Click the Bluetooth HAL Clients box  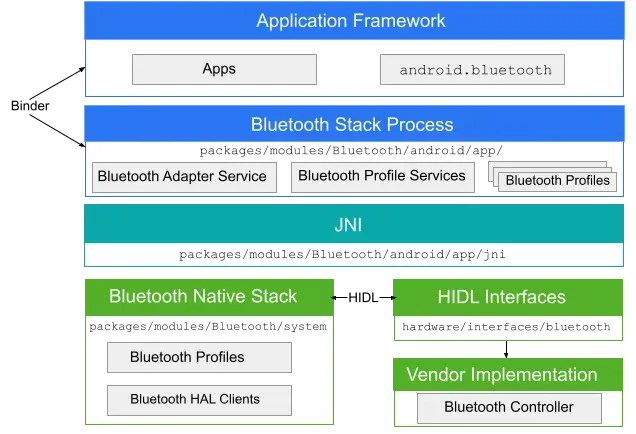pyautogui.click(x=199, y=400)
